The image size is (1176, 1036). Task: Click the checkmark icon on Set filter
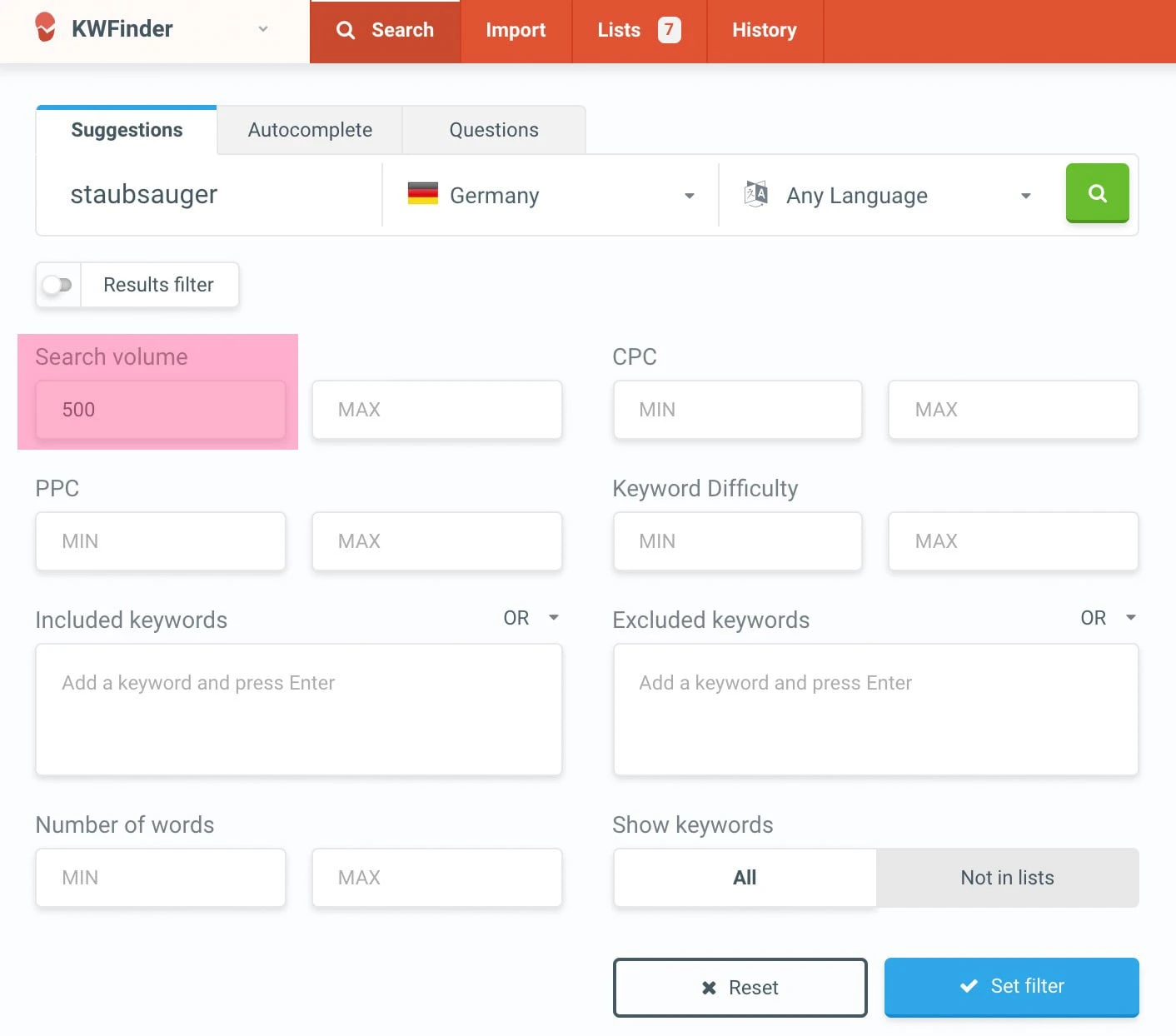(x=969, y=986)
